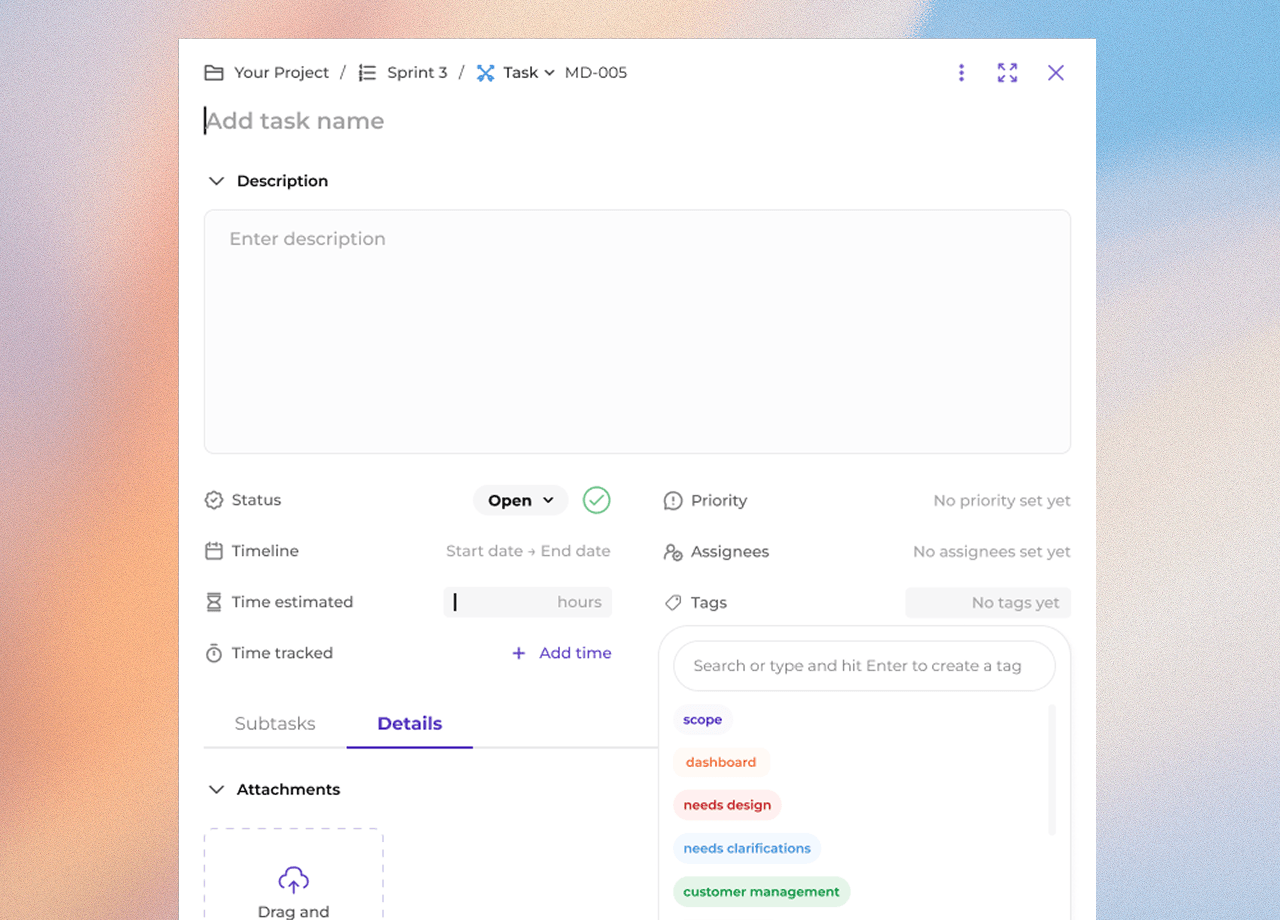Switch to the Details tab
The image size is (1280, 920).
pyautogui.click(x=410, y=724)
